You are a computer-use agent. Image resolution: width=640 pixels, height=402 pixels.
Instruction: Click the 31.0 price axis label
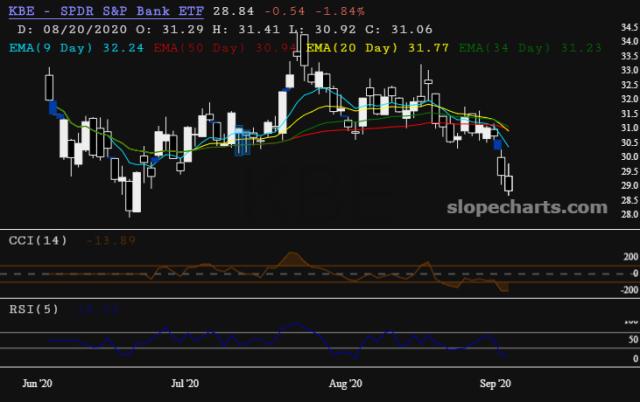coord(626,128)
